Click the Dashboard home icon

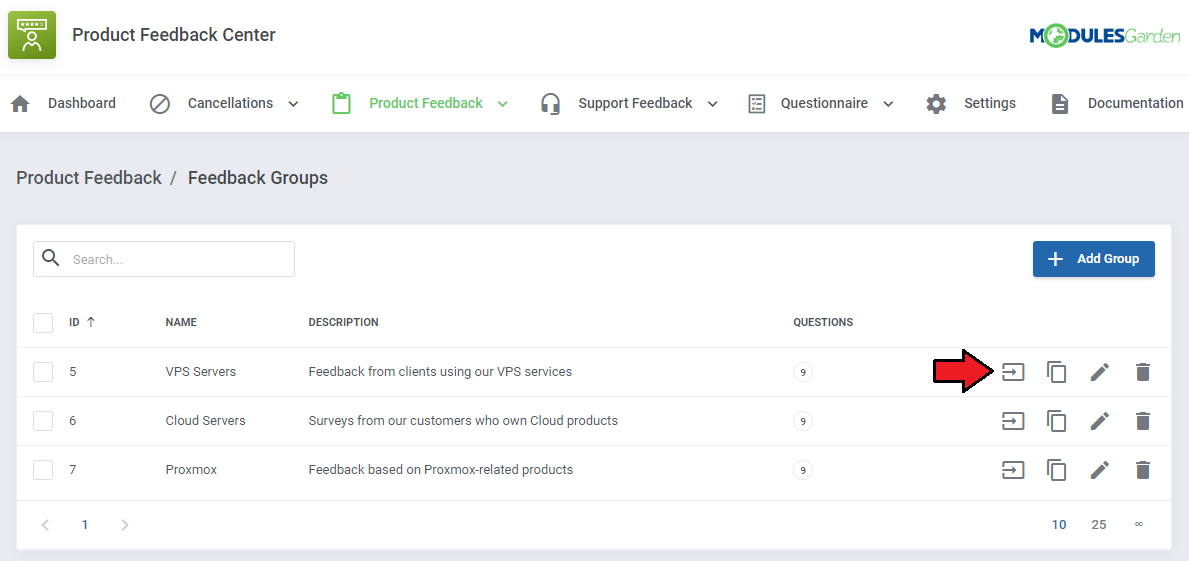(20, 104)
